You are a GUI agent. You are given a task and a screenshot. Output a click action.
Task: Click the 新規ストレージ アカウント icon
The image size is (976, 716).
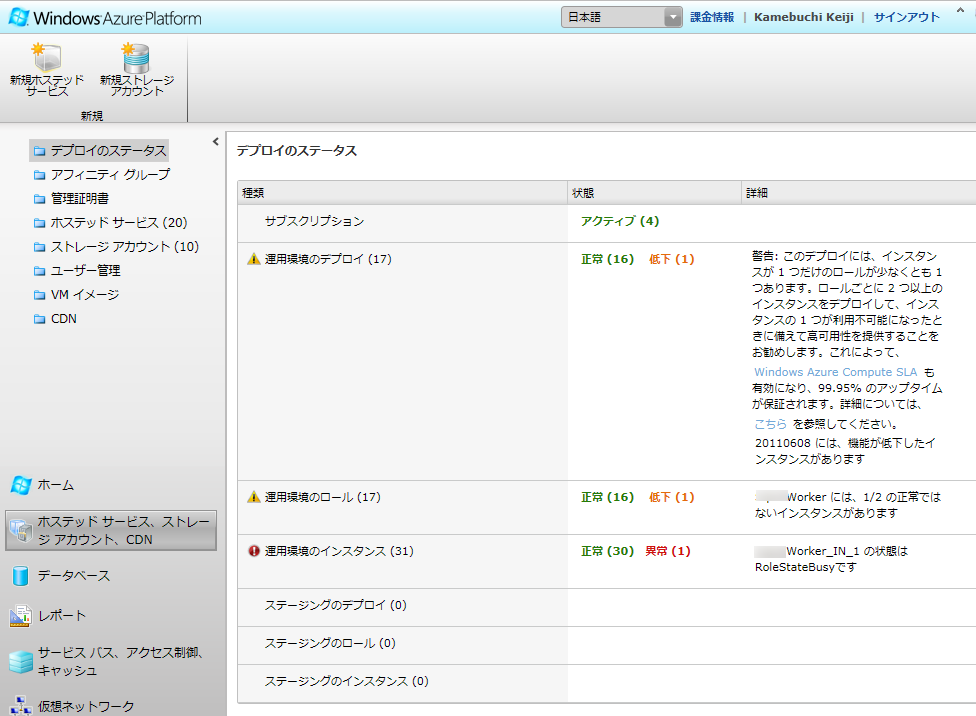pyautogui.click(x=136, y=57)
